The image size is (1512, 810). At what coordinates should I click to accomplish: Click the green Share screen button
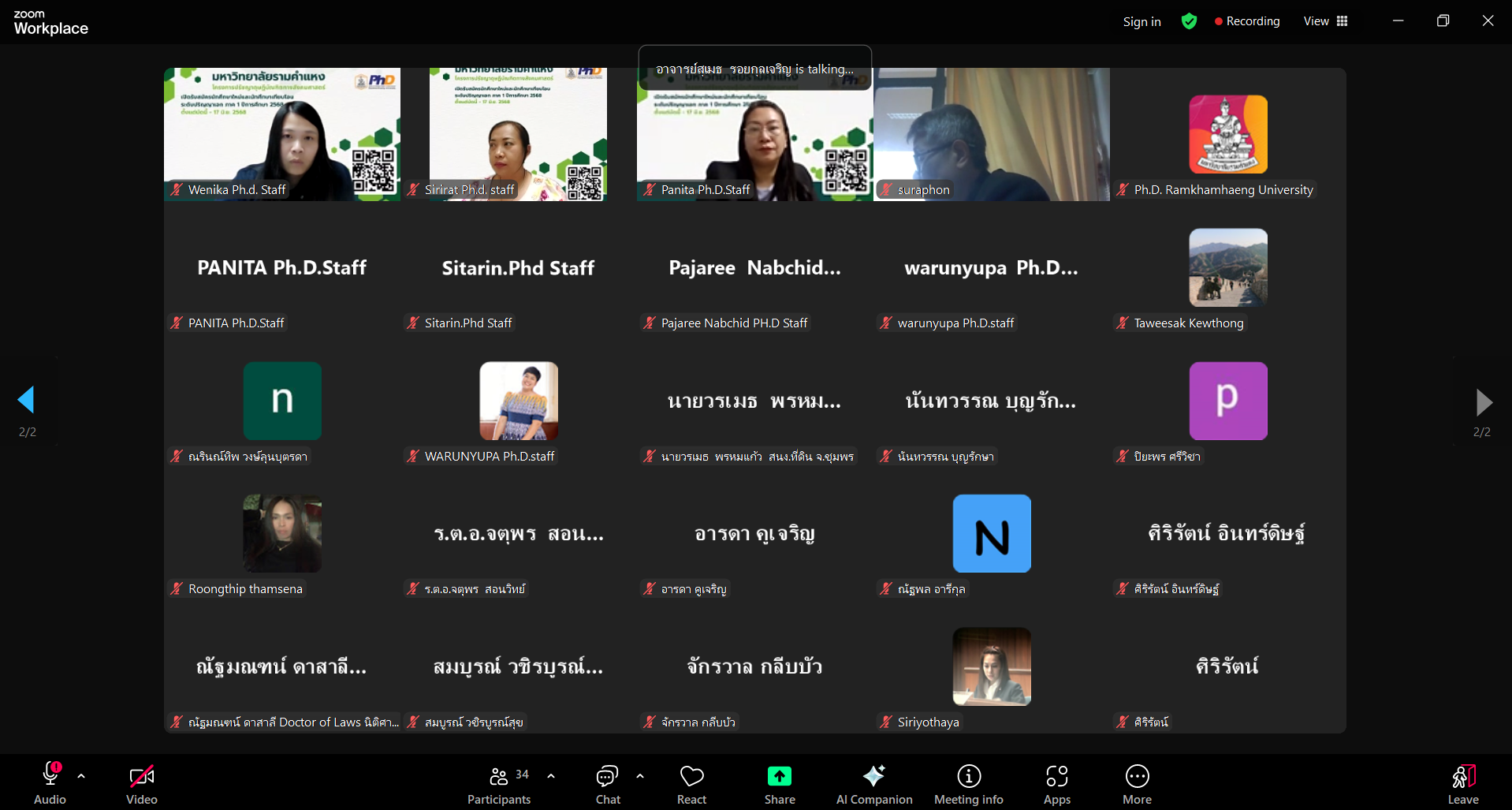pos(780,782)
